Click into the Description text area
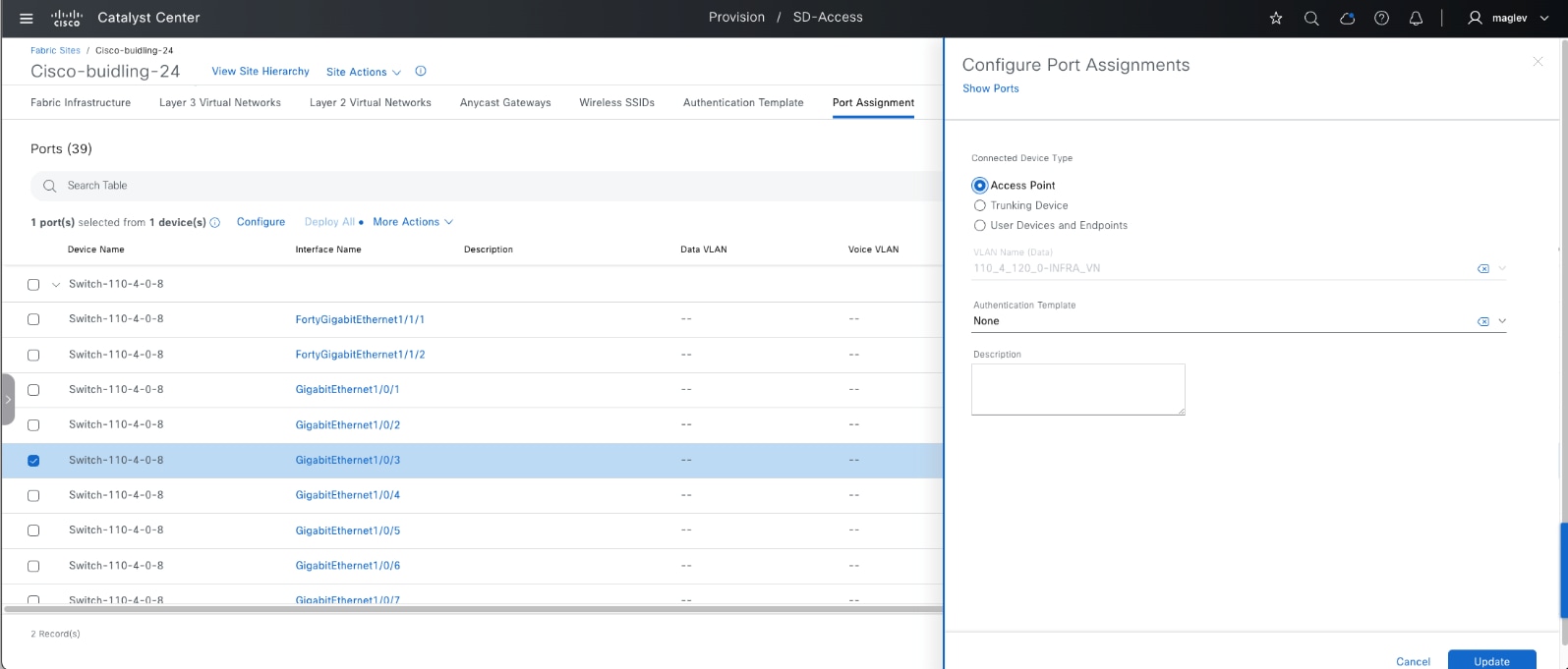This screenshot has height=669, width=1568. [x=1077, y=389]
